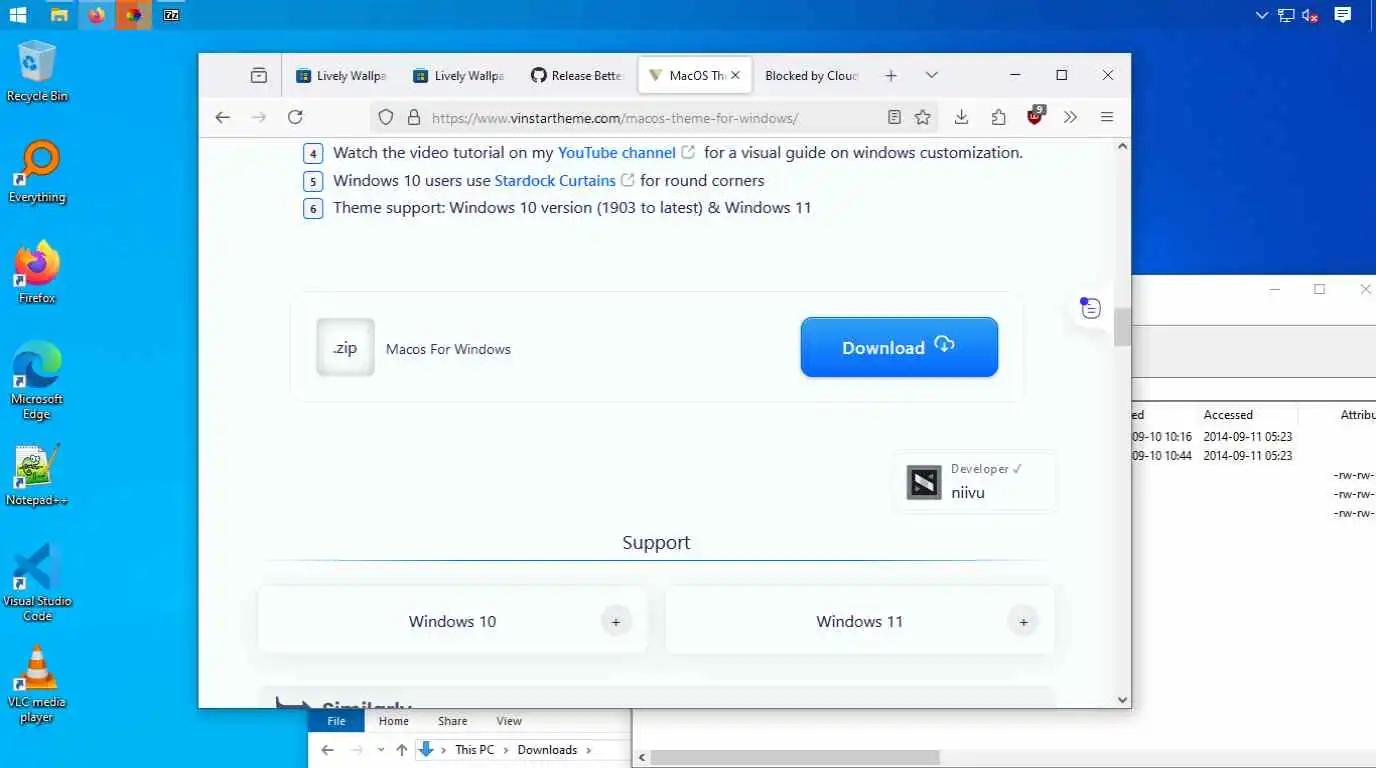The image size is (1376, 768).
Task: Click the .zip file icon next to Macos For Windows
Action: click(x=345, y=348)
